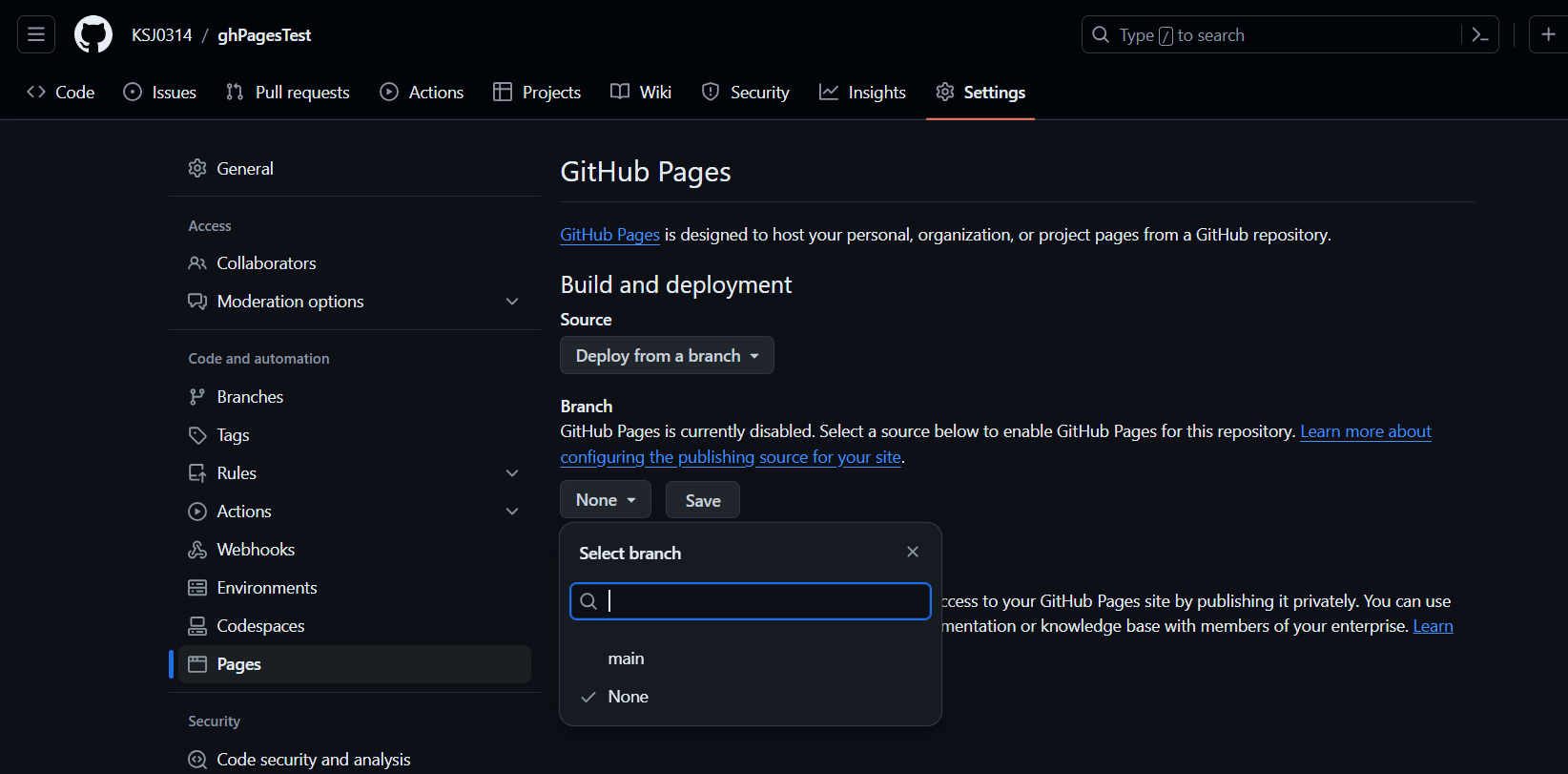1568x774 pixels.
Task: Click the Code tab angle-brackets icon
Action: pyautogui.click(x=36, y=93)
